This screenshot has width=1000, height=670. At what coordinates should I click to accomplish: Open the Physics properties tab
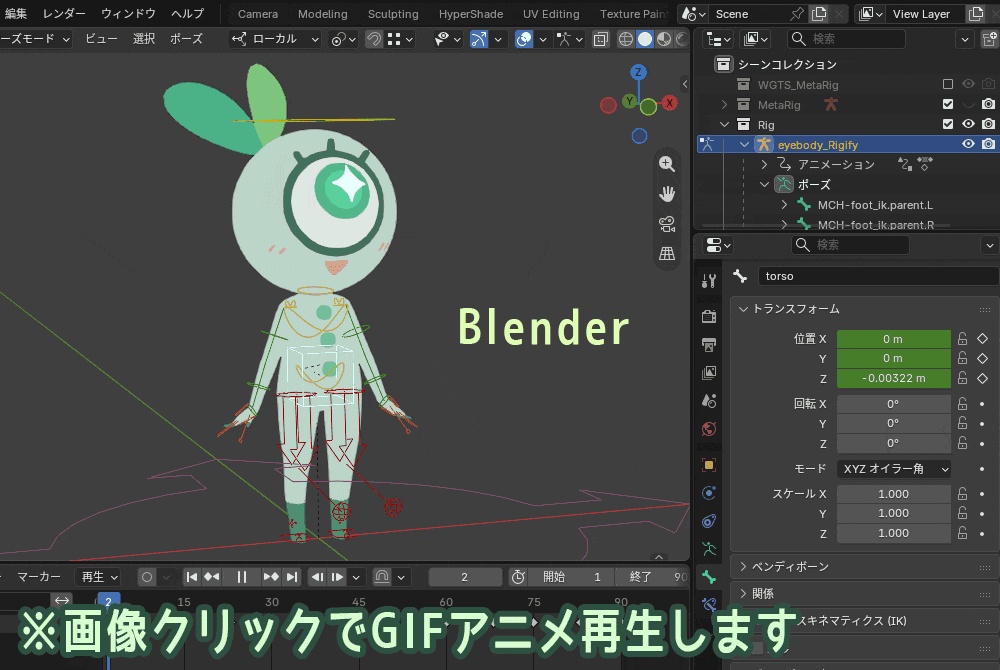pyautogui.click(x=709, y=493)
